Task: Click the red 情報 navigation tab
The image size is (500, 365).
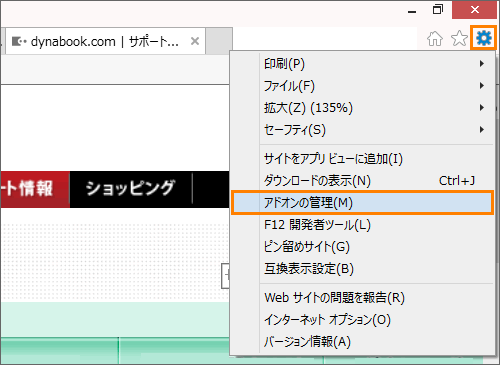Action: 35,189
